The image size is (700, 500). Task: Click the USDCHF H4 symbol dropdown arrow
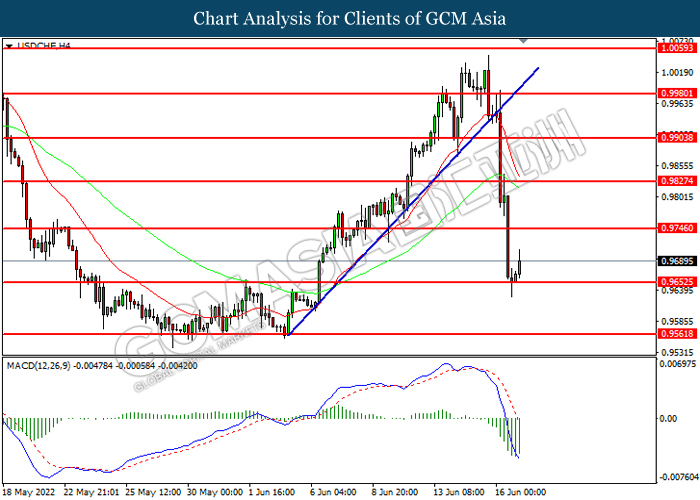point(9,46)
